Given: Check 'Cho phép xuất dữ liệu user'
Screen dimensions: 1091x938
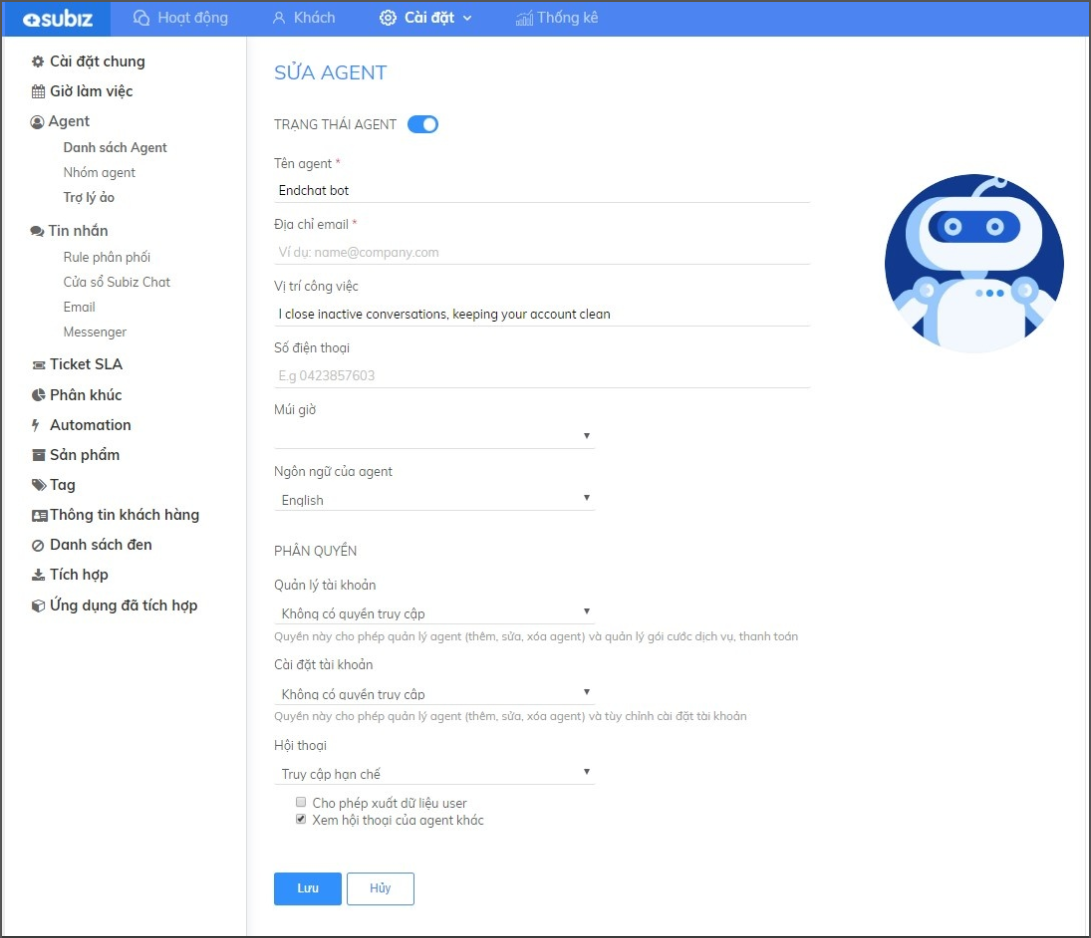Looking at the screenshot, I should pyautogui.click(x=301, y=803).
